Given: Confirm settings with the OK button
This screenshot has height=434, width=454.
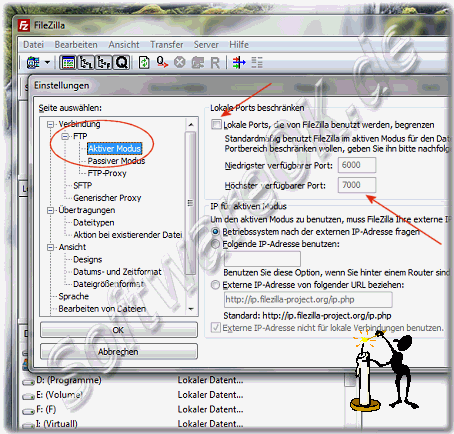Looking at the screenshot, I should pyautogui.click(x=119, y=330).
